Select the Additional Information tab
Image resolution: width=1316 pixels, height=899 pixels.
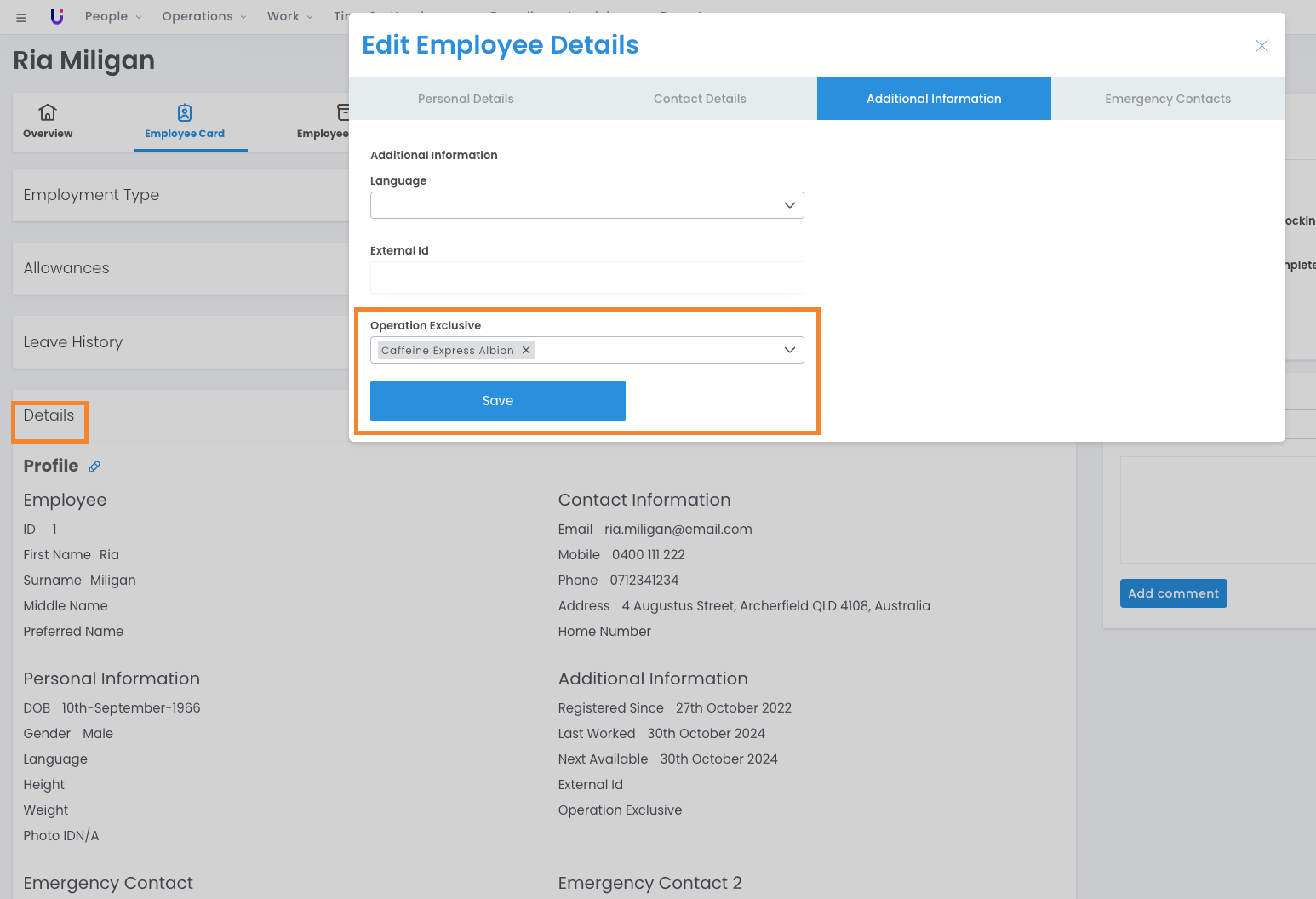tap(934, 99)
